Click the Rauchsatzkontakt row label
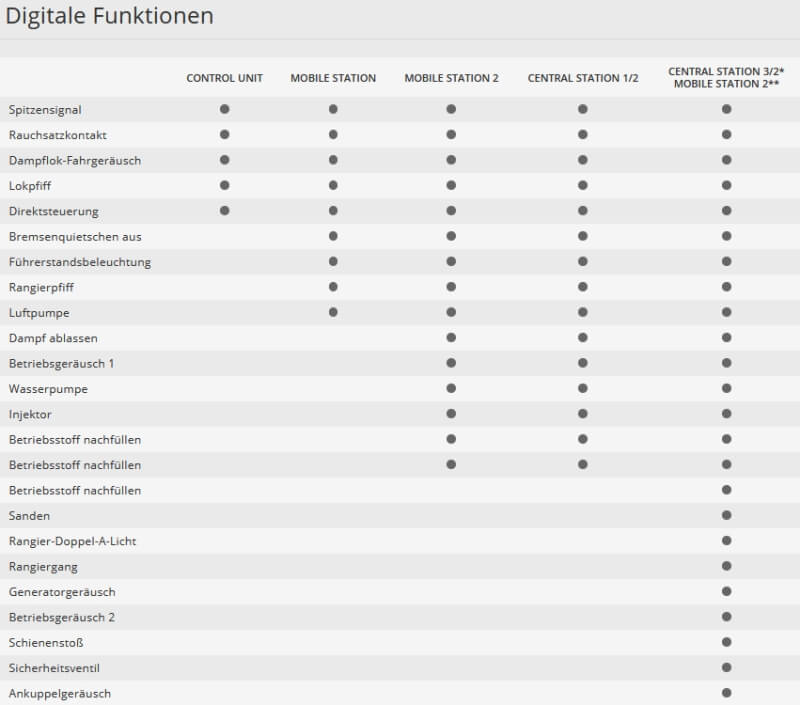Viewport: 800px width, 705px height. [x=58, y=135]
